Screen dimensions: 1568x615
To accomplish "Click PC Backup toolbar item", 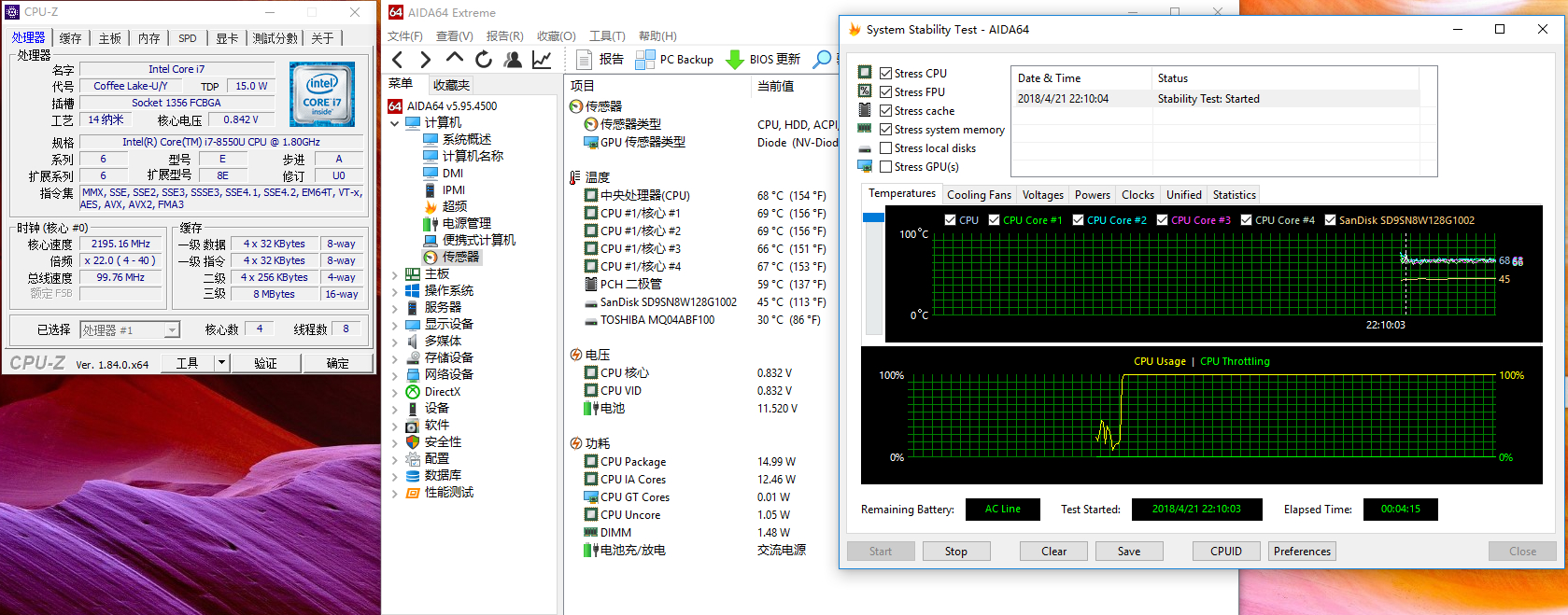I will tap(674, 60).
